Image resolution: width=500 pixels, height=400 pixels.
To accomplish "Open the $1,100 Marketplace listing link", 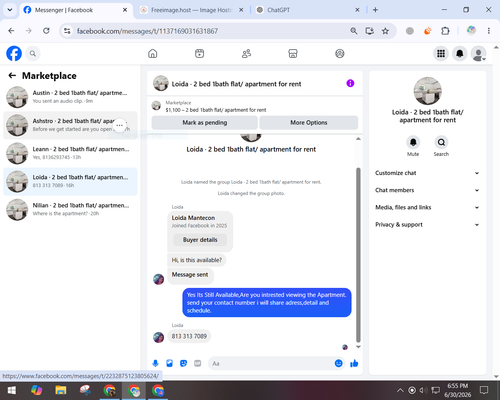I will click(216, 110).
